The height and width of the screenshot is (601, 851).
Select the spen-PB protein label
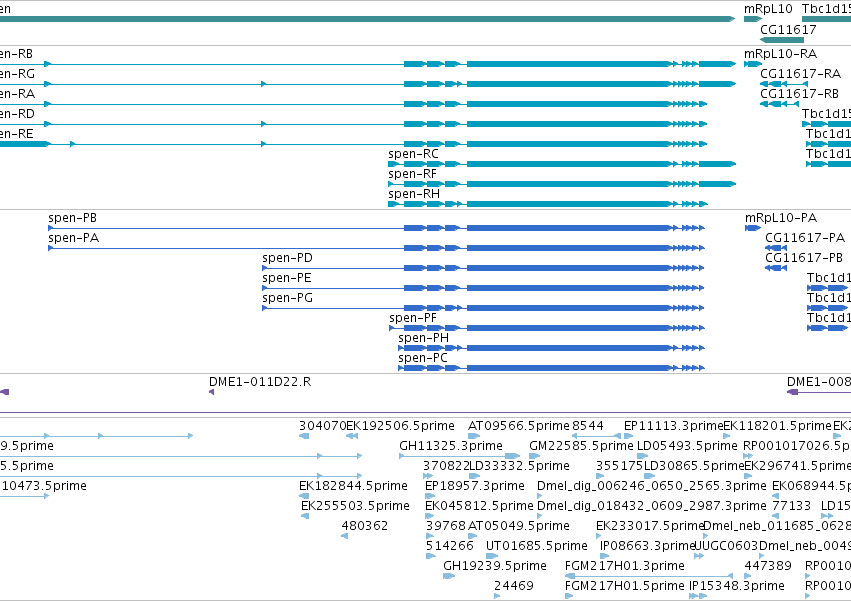73,218
